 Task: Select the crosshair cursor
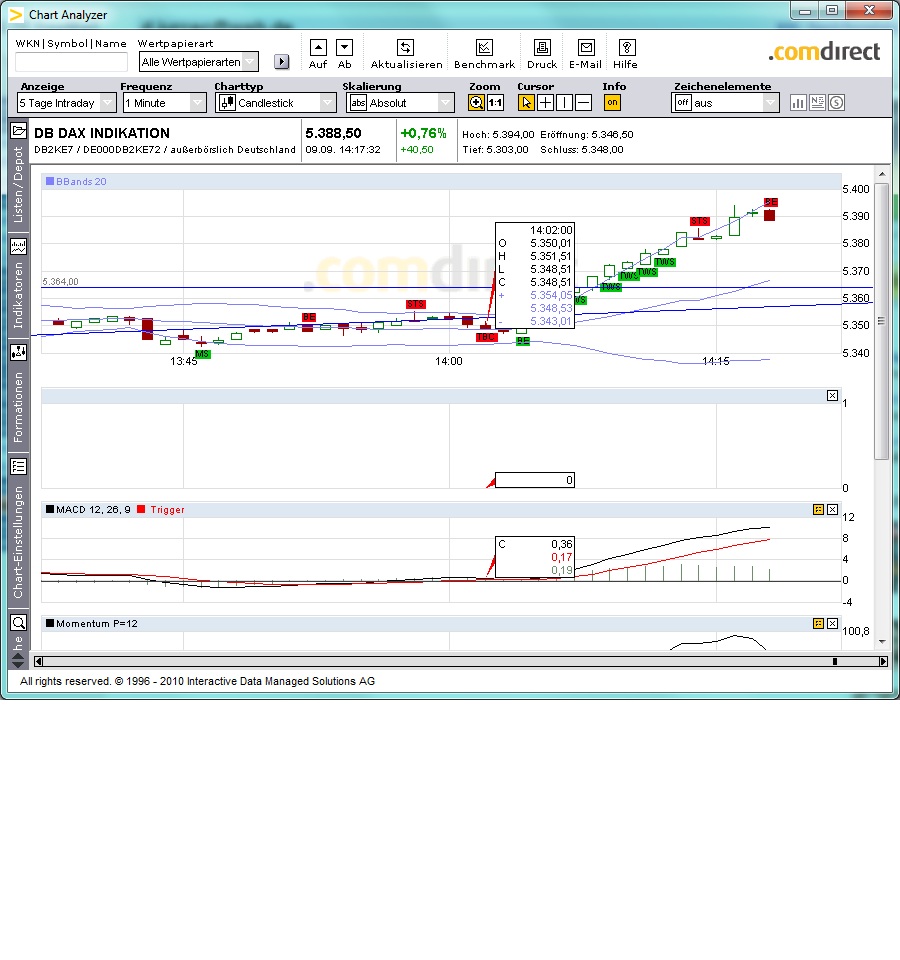[x=545, y=103]
